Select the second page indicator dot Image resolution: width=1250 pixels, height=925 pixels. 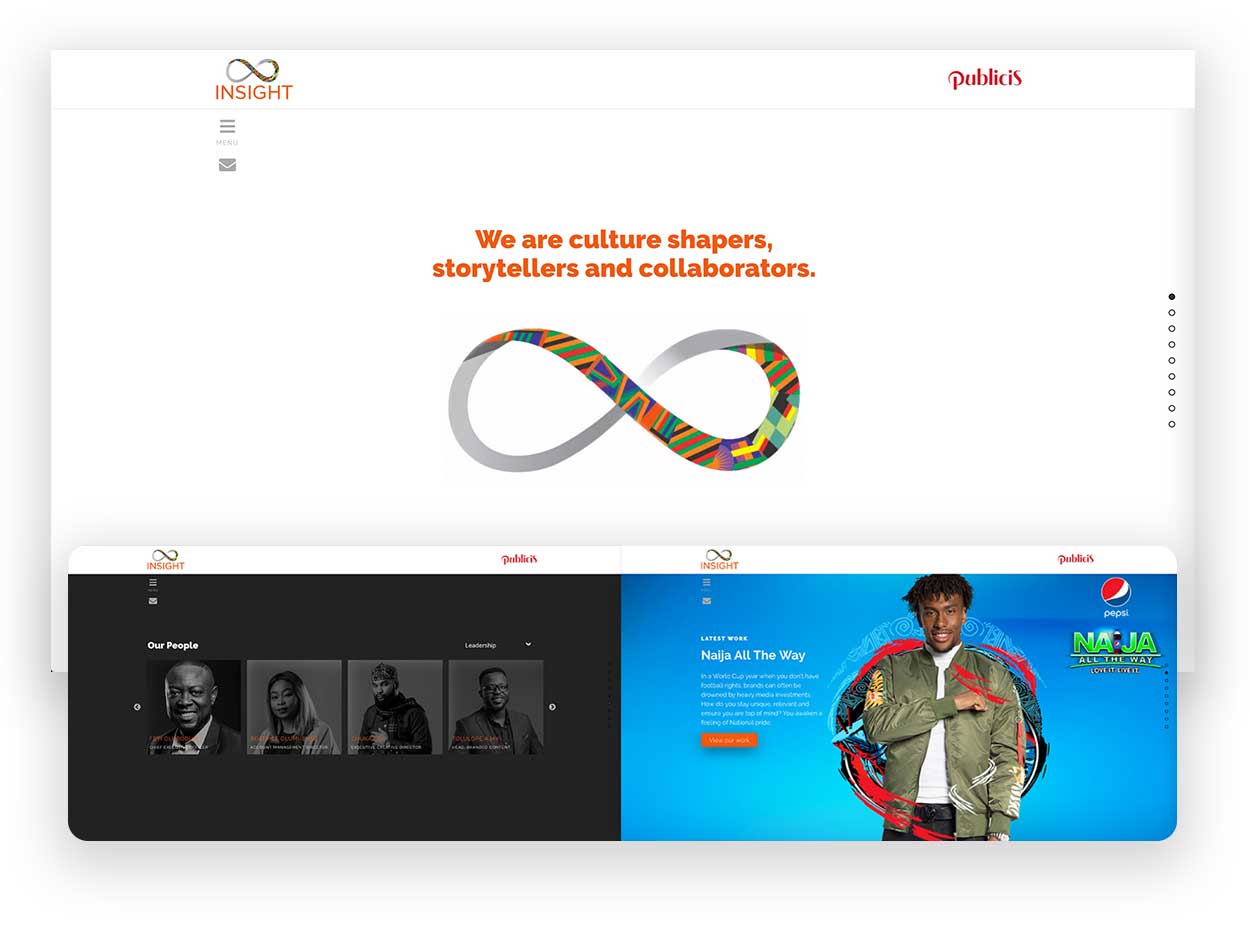1172,313
